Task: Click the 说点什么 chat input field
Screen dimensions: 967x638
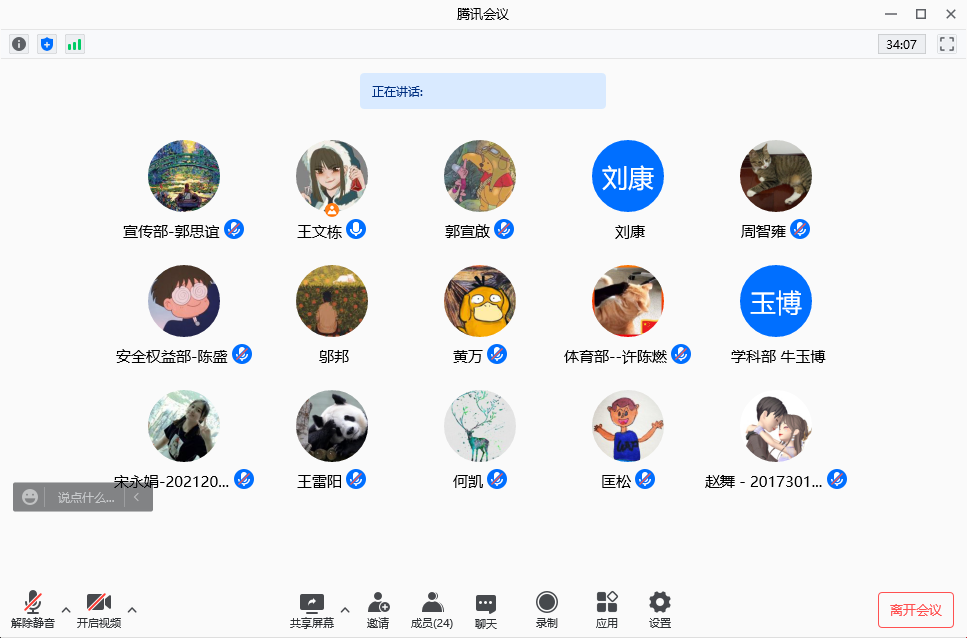Action: tap(85, 497)
